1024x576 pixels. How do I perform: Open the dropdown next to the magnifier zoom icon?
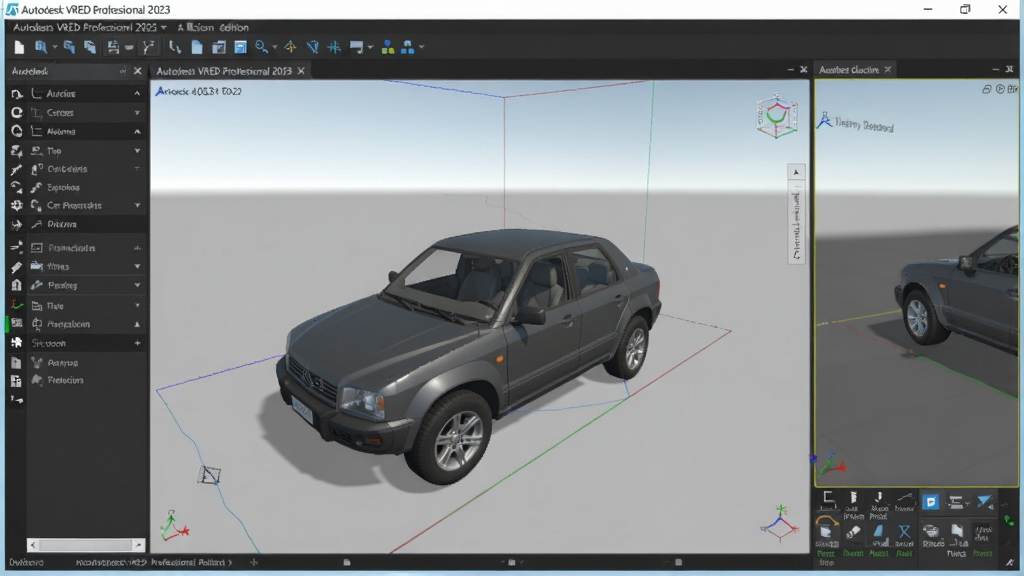coord(274,47)
